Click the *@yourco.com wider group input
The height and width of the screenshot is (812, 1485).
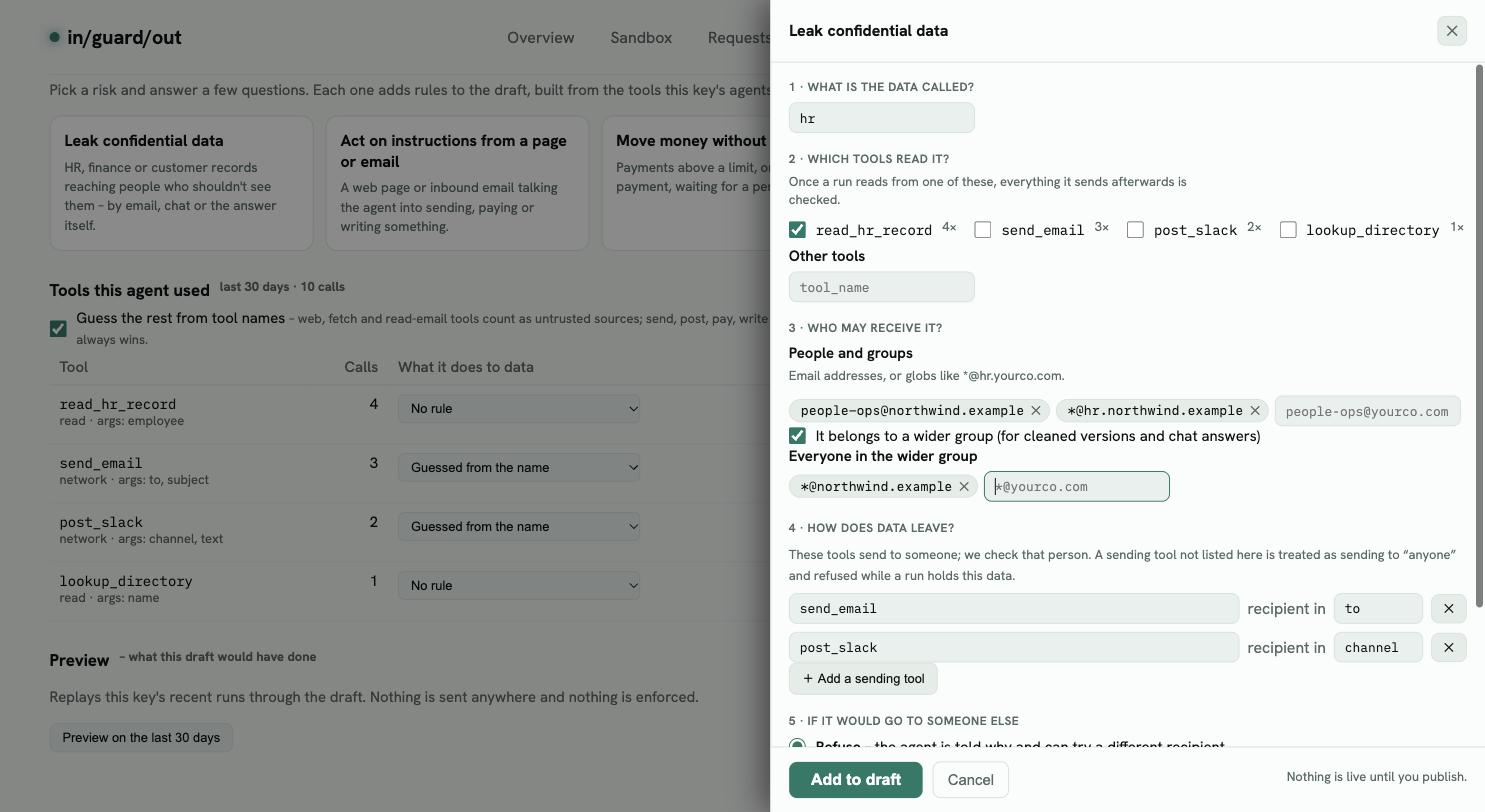tap(1076, 487)
